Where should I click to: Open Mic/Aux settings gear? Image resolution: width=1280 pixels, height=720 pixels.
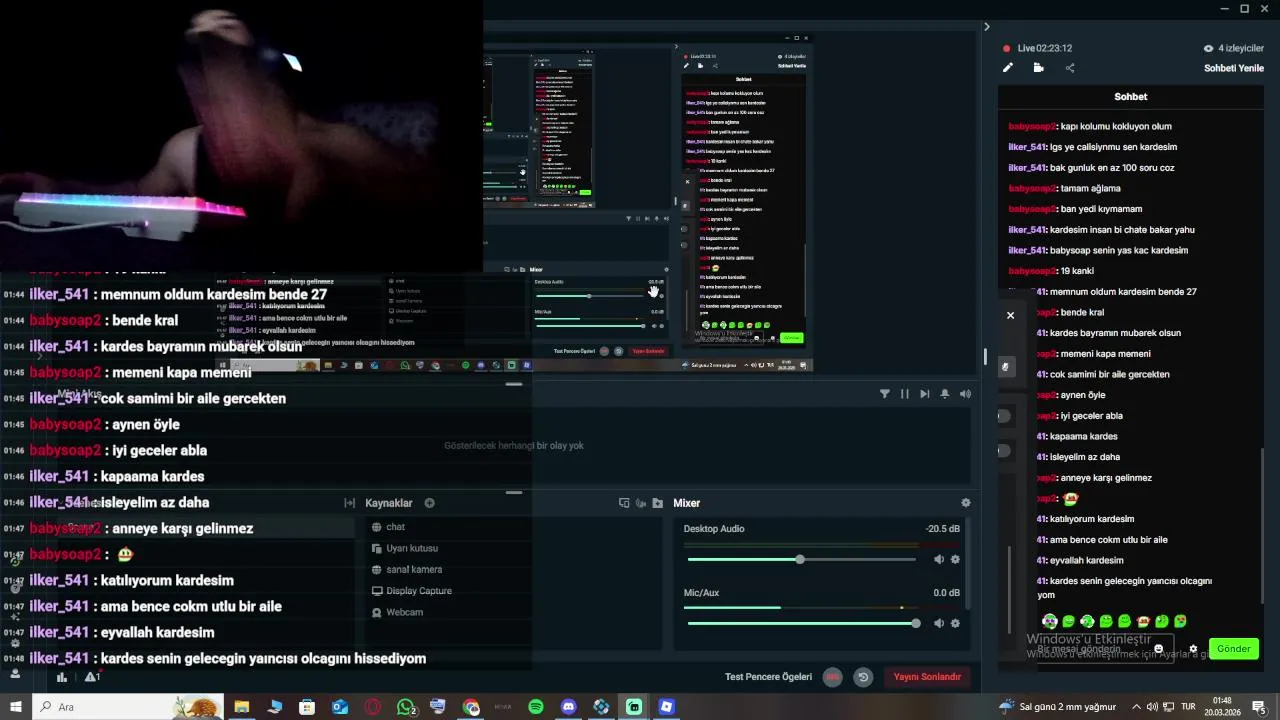(x=955, y=623)
